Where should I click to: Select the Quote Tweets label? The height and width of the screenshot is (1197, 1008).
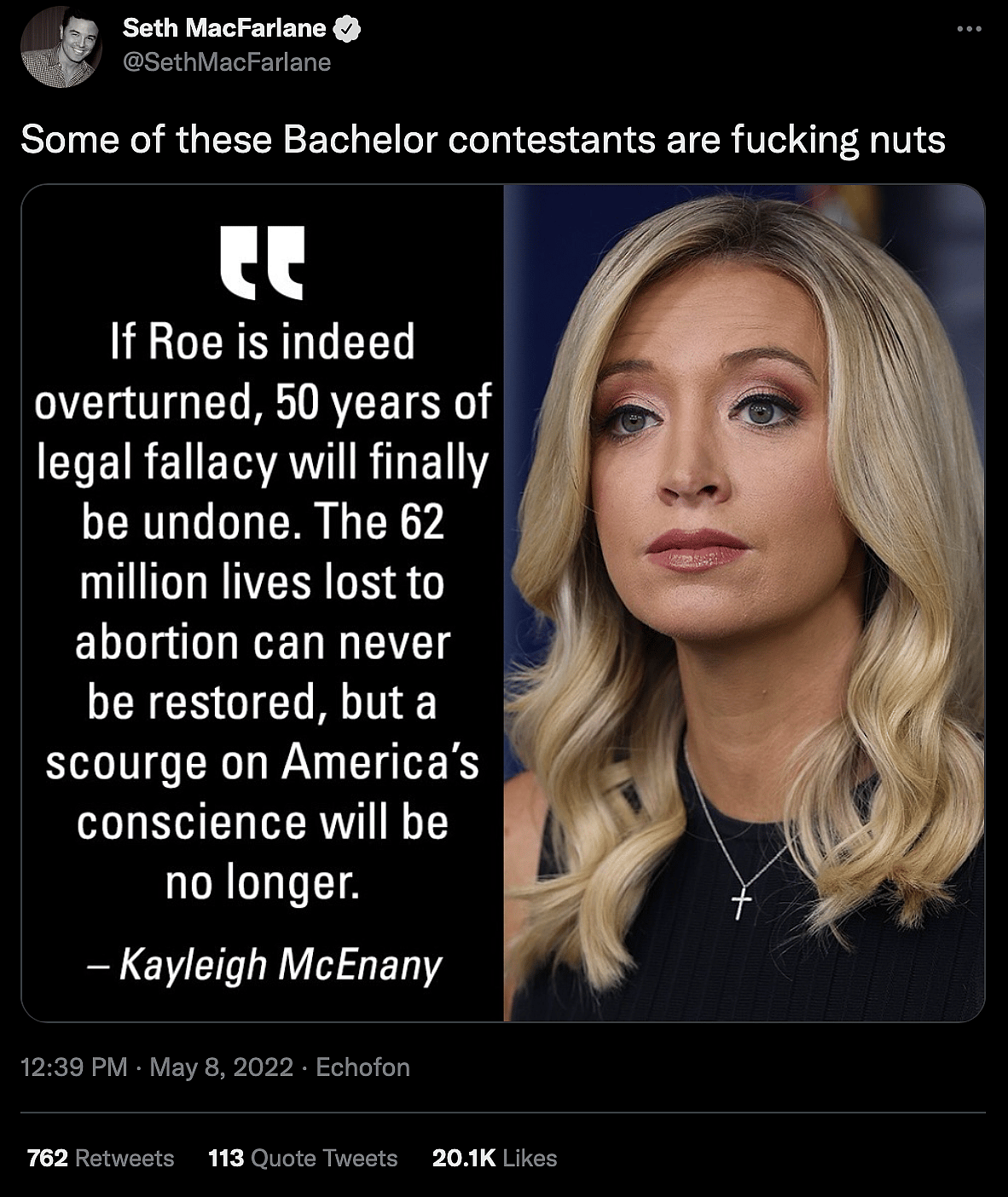(x=325, y=1158)
